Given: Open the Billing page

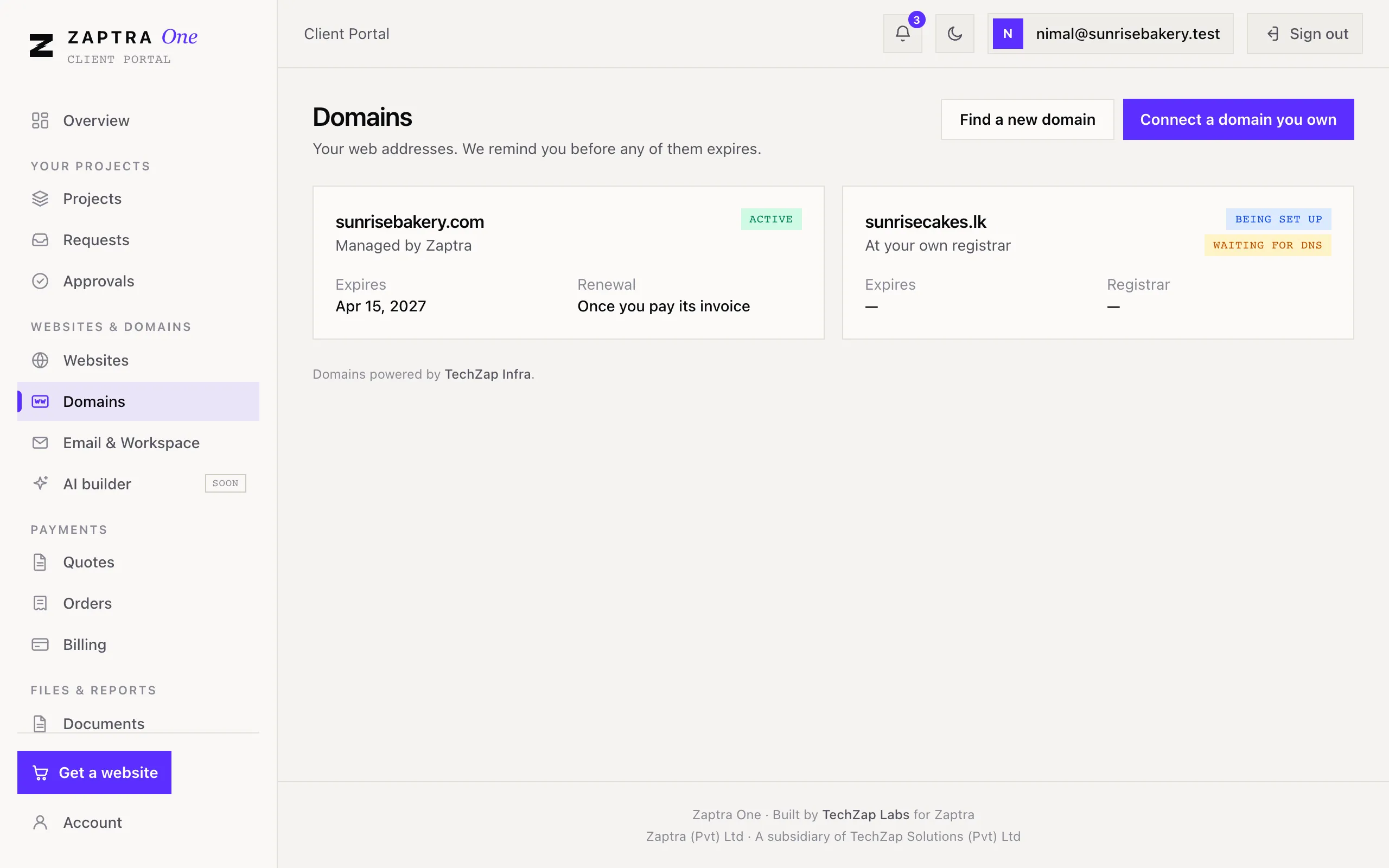Looking at the screenshot, I should pos(138,644).
